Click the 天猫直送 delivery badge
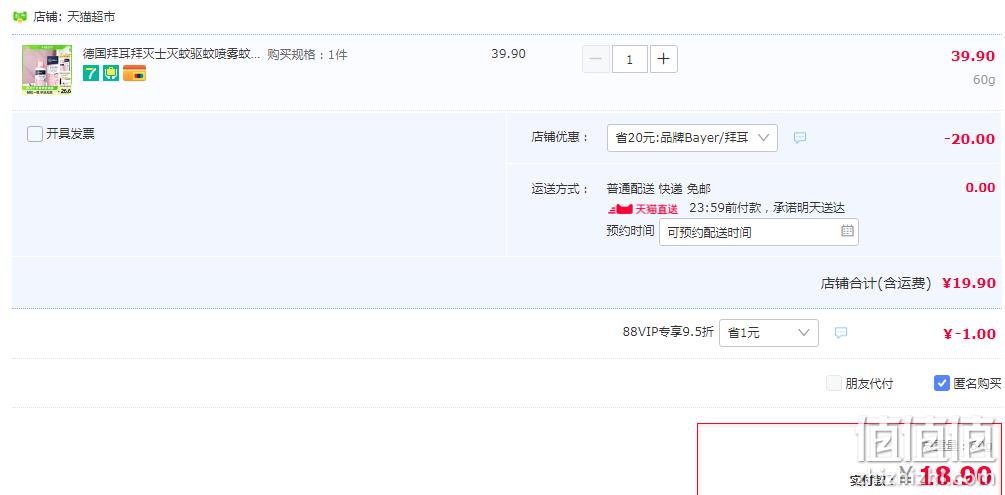The height and width of the screenshot is (495, 1005). (x=643, y=208)
